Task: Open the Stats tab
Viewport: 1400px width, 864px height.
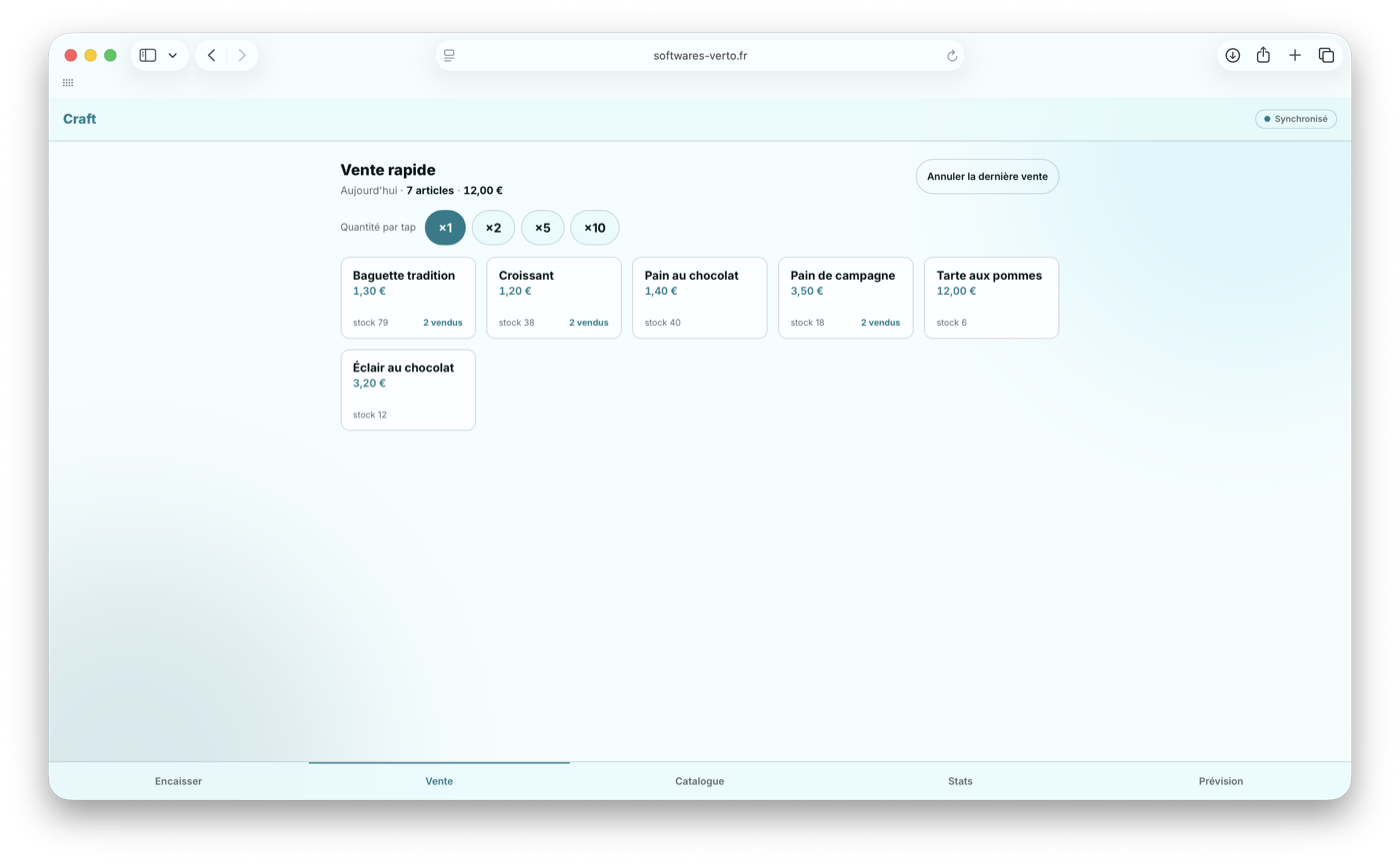Action: pyautogui.click(x=960, y=781)
